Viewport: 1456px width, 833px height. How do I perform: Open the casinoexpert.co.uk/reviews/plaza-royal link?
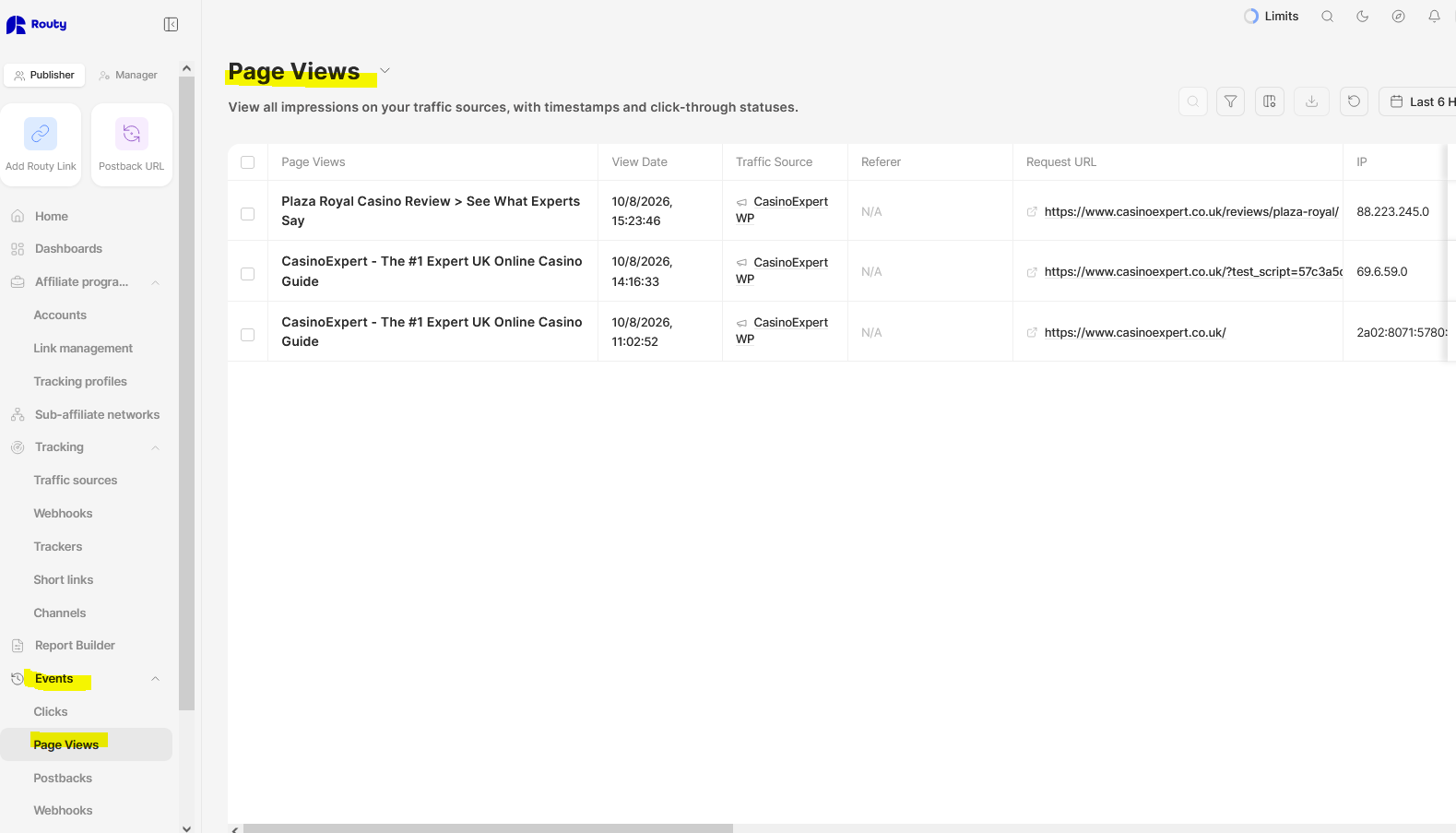pyautogui.click(x=1191, y=212)
